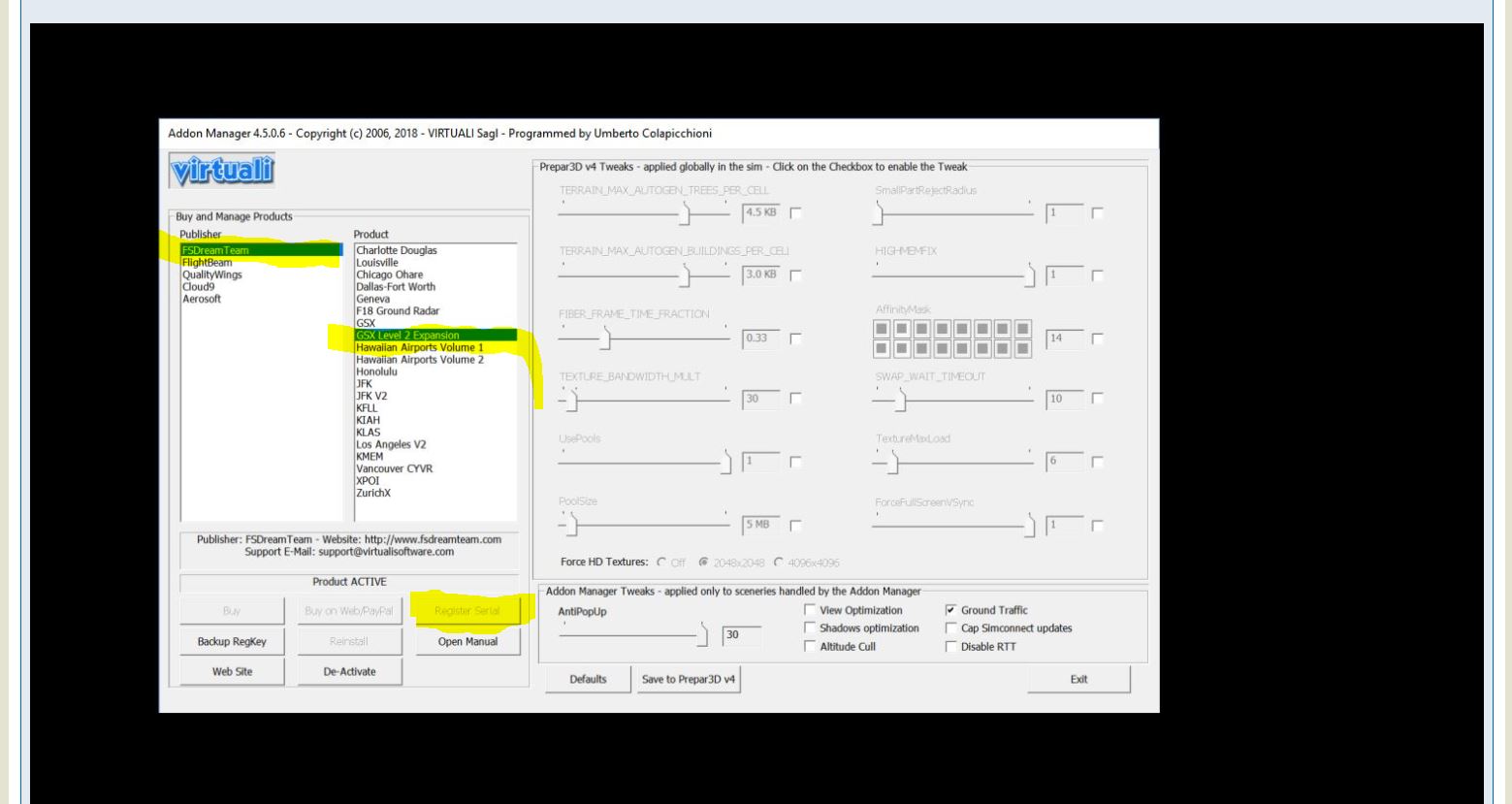Select Louisville product
The width and height of the screenshot is (1512, 804).
point(435,262)
